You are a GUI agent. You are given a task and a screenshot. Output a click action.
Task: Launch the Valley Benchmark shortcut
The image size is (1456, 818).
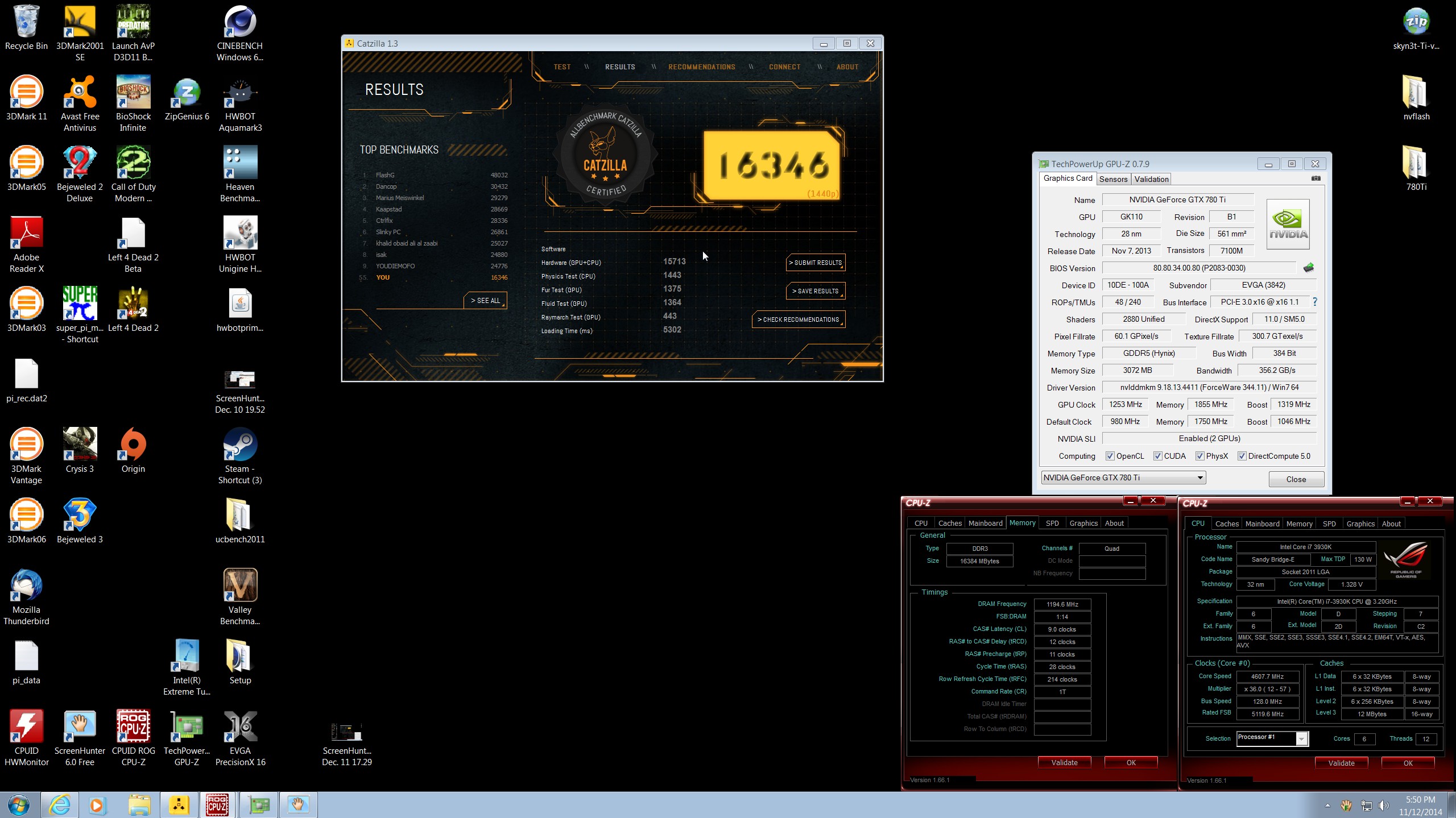[240, 597]
